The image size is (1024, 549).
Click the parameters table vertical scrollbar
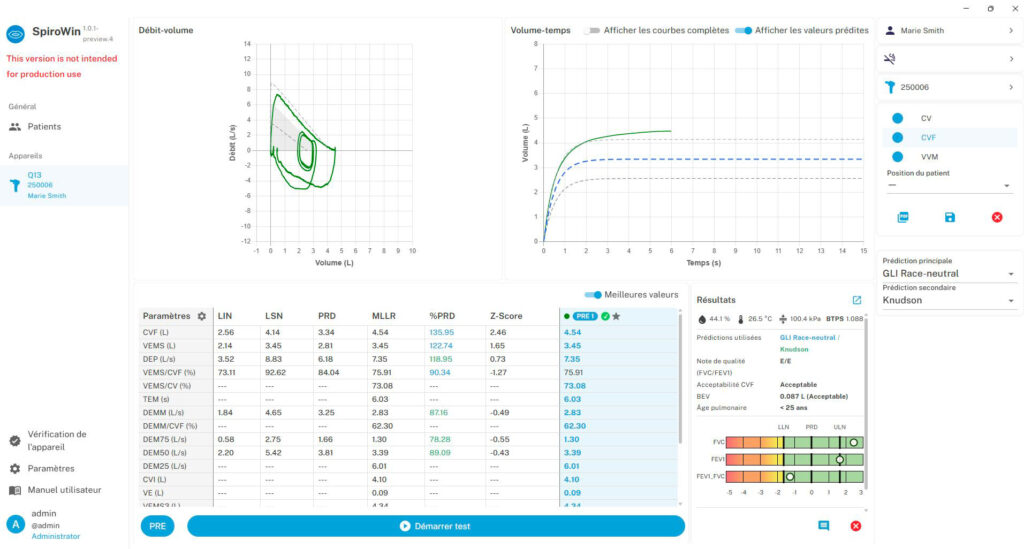point(680,377)
